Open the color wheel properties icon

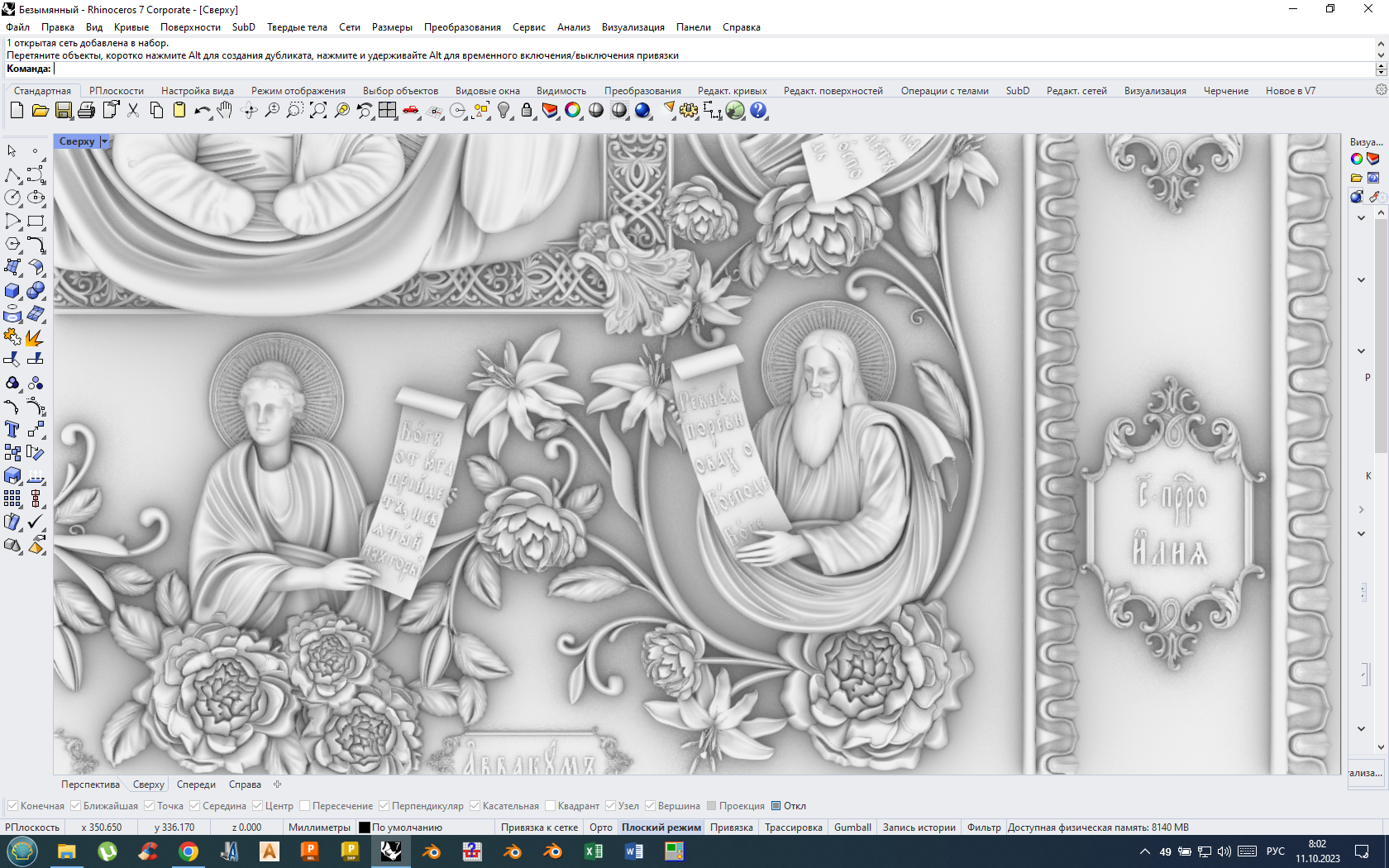tap(573, 110)
